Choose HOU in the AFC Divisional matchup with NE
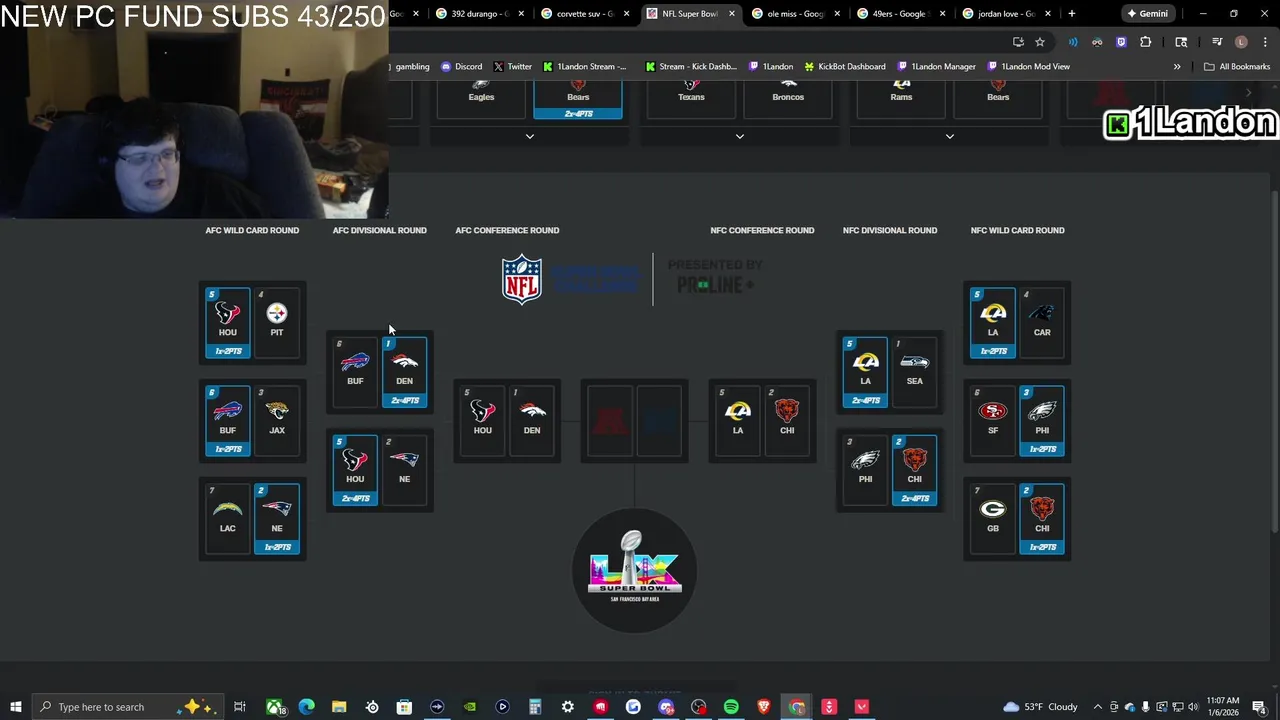This screenshot has width=1280, height=720. [x=355, y=469]
